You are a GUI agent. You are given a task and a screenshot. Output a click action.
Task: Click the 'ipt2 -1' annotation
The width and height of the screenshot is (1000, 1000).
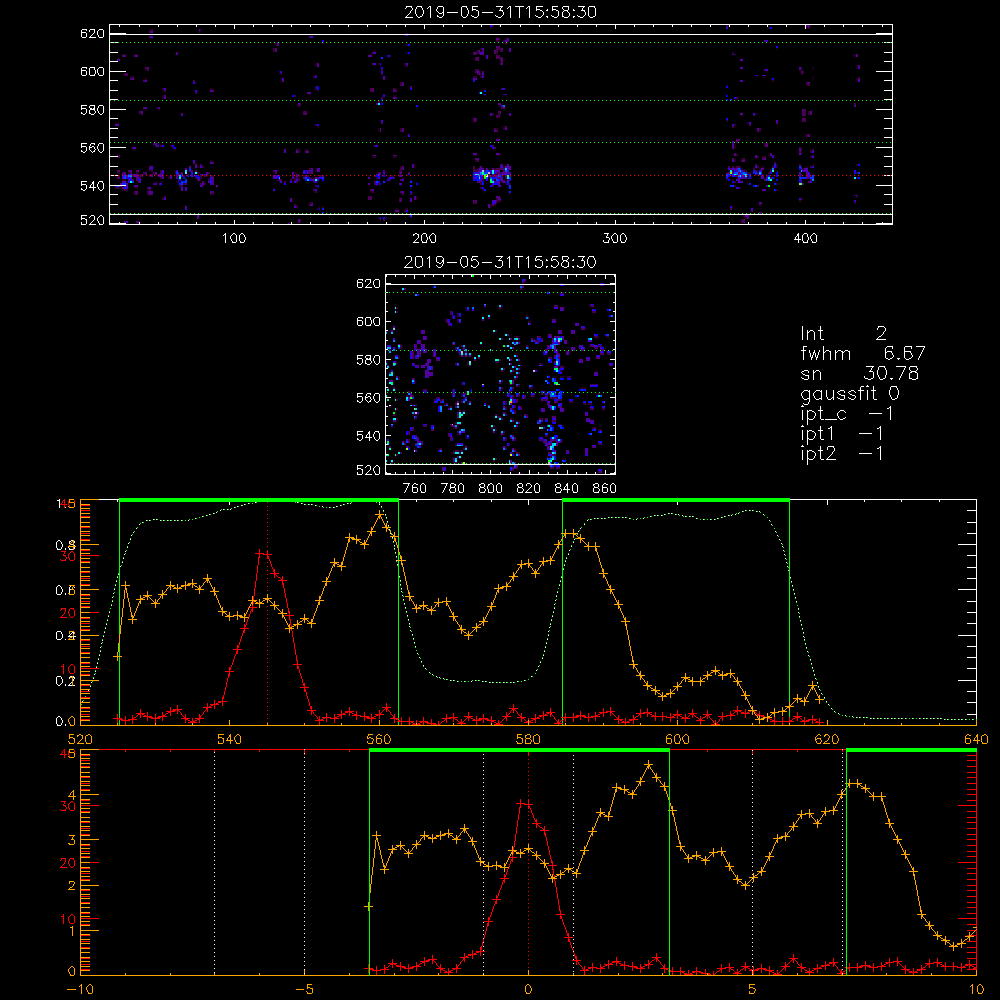[x=842, y=453]
